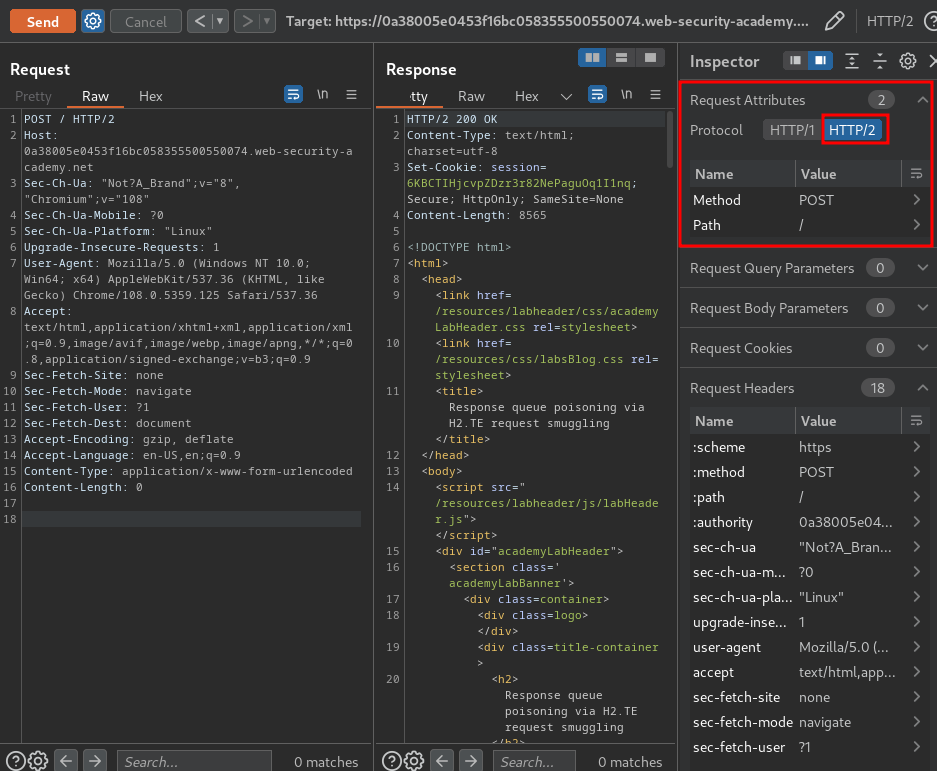Open the forward-history dropdown arrow
This screenshot has height=771, width=937.
tap(267, 22)
